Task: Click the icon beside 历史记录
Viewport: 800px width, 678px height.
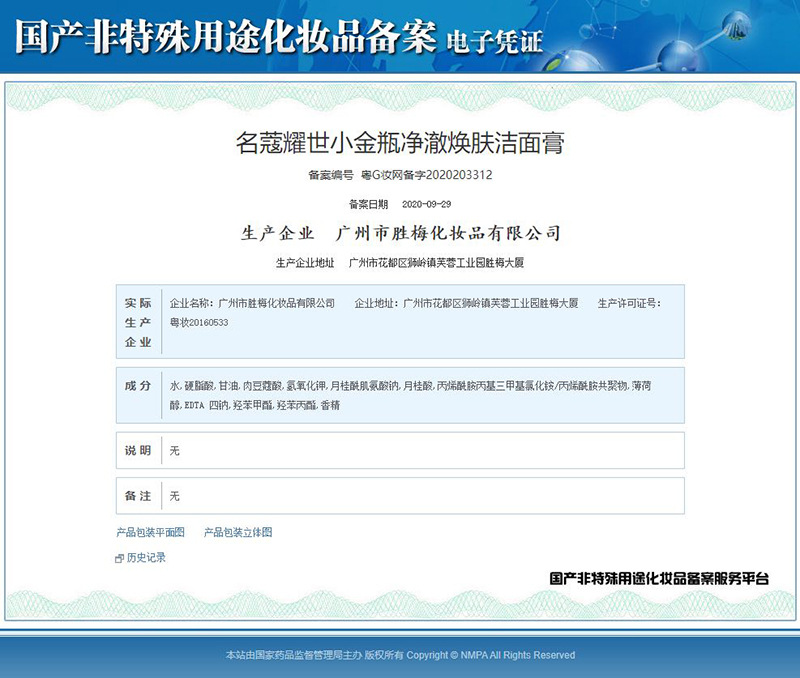Action: 119,558
